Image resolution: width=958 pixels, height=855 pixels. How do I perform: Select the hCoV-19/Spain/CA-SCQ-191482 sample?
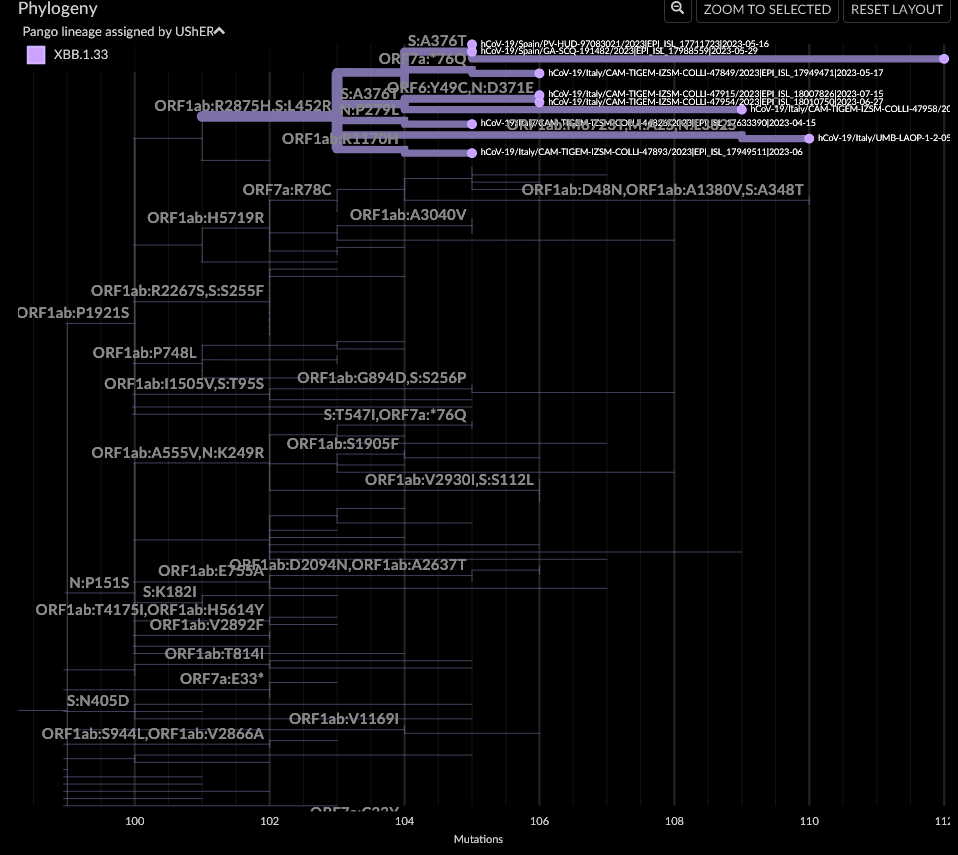click(471, 51)
